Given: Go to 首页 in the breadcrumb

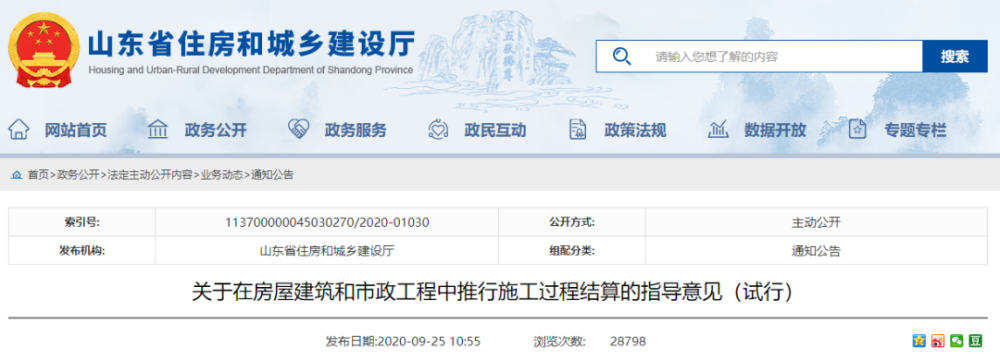Looking at the screenshot, I should pos(38,175).
